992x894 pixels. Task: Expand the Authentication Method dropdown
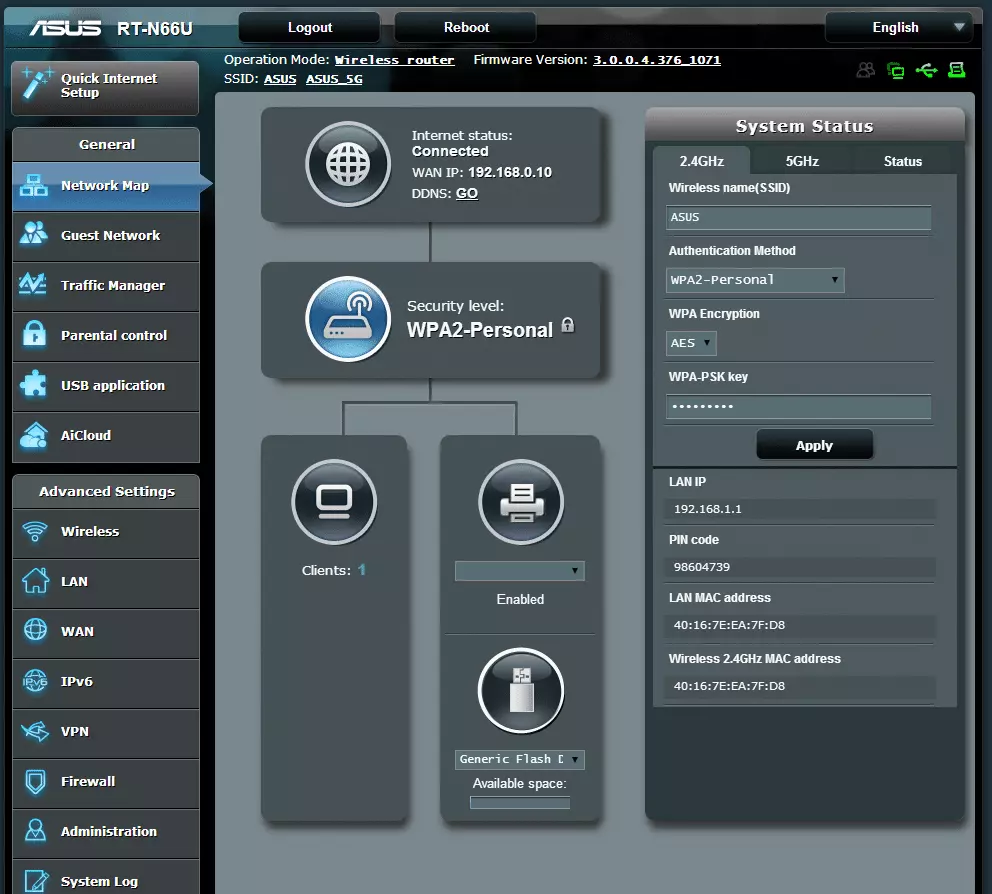[755, 280]
